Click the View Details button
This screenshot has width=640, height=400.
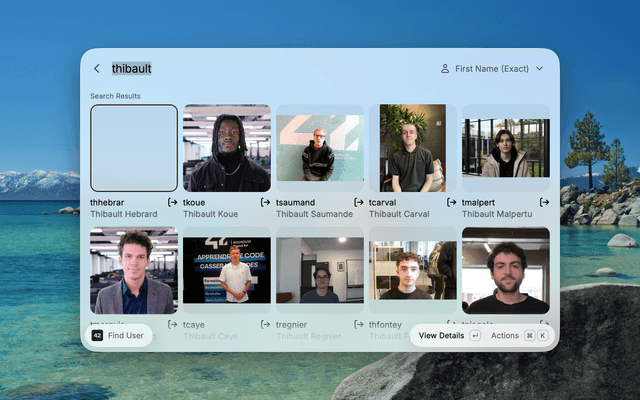[x=441, y=336]
